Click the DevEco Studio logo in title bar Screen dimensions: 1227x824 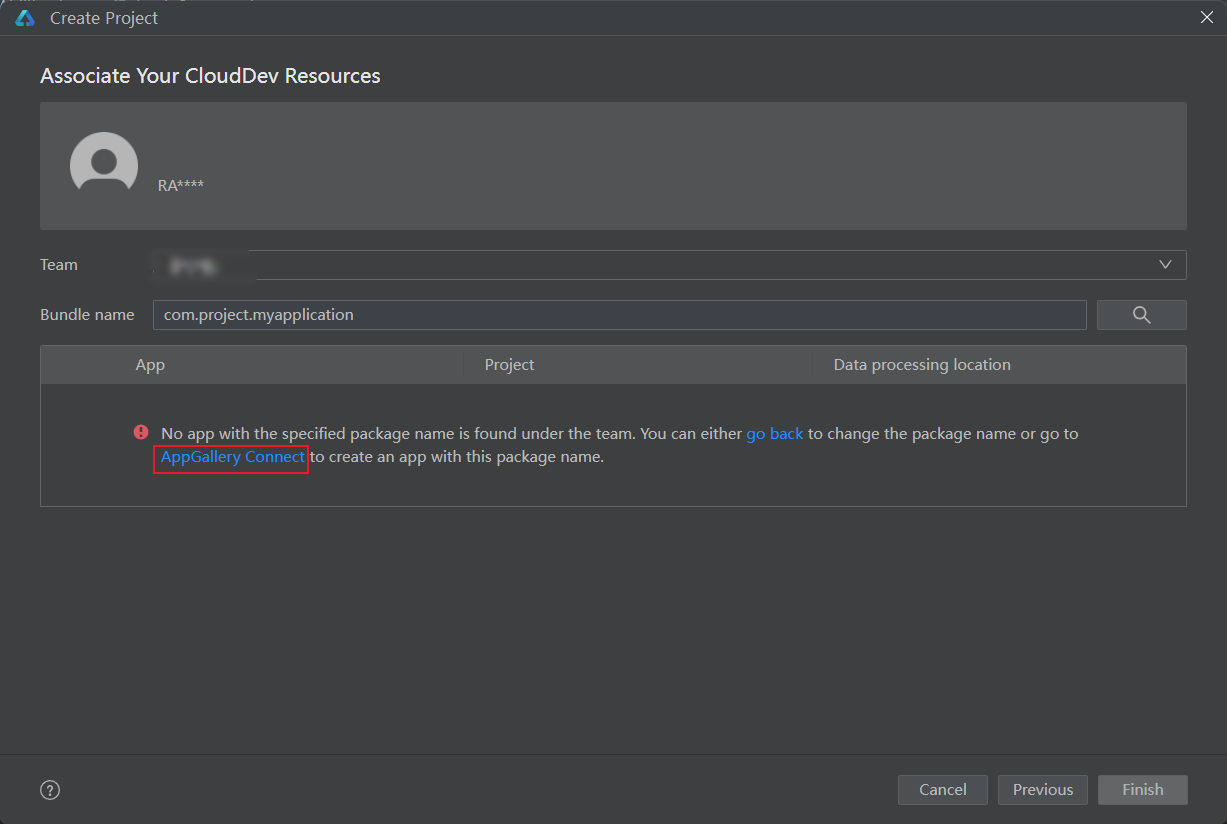25,18
